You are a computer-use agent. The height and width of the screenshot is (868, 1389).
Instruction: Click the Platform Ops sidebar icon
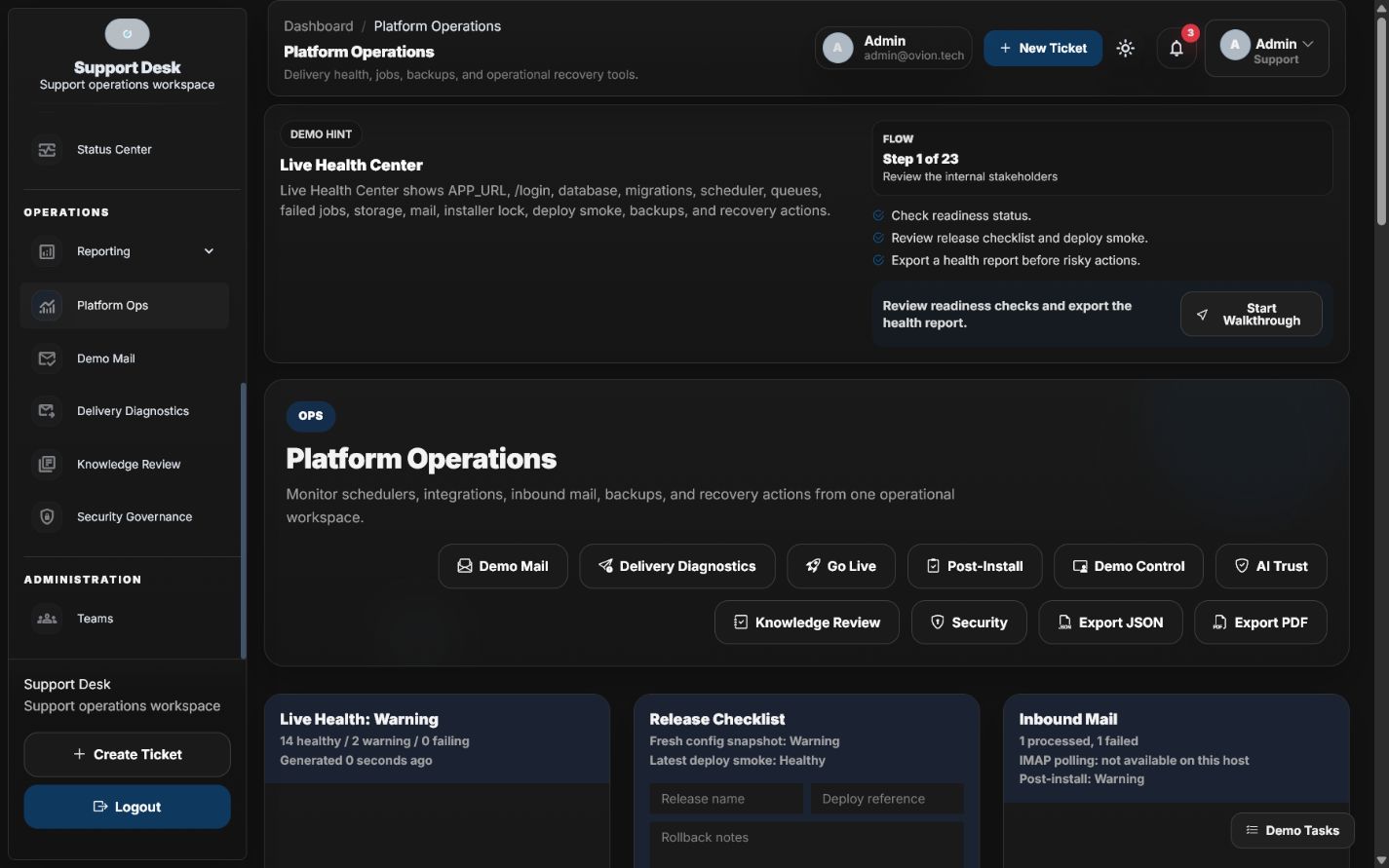pyautogui.click(x=47, y=306)
